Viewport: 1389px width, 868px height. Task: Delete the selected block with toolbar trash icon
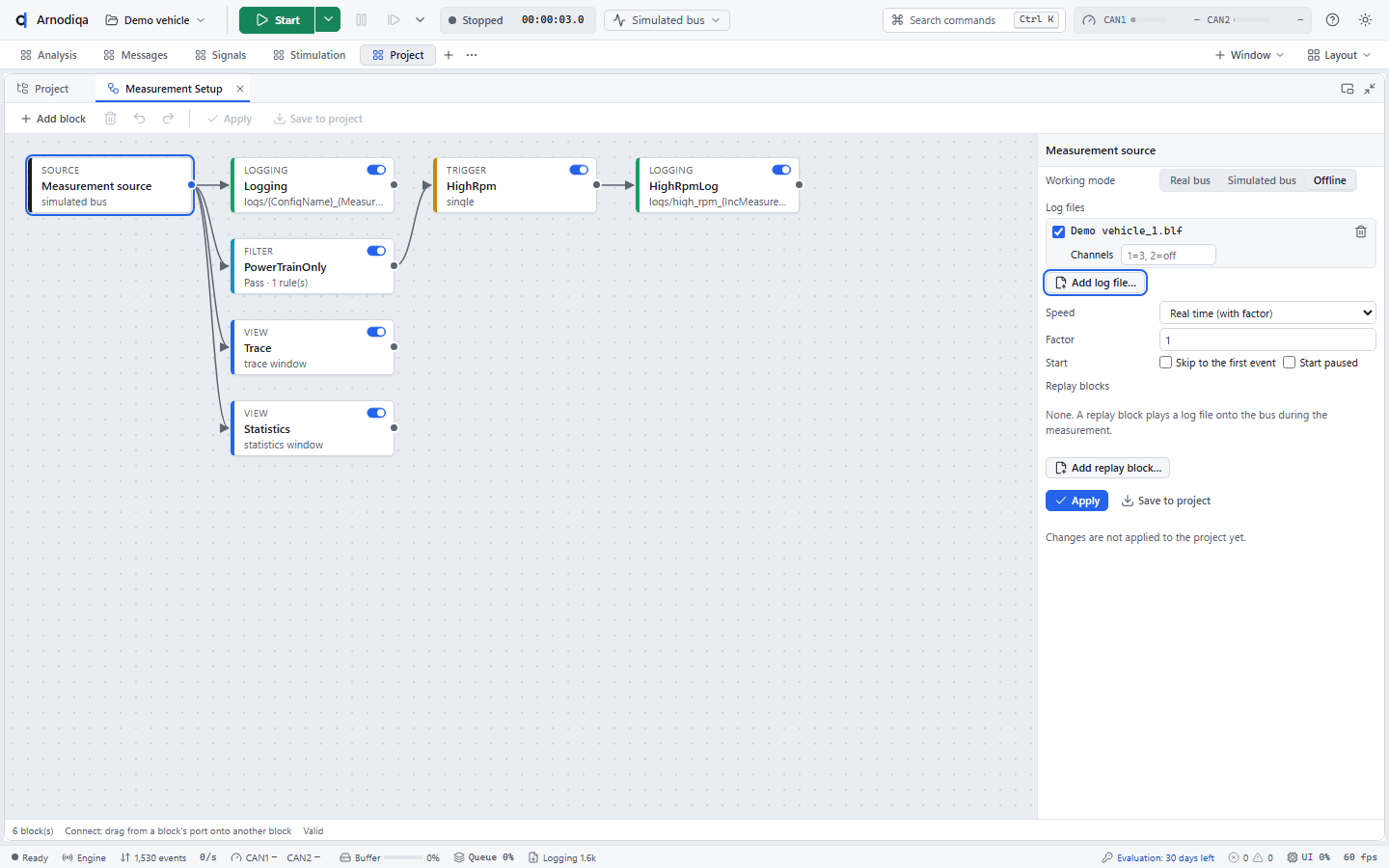pos(111,119)
